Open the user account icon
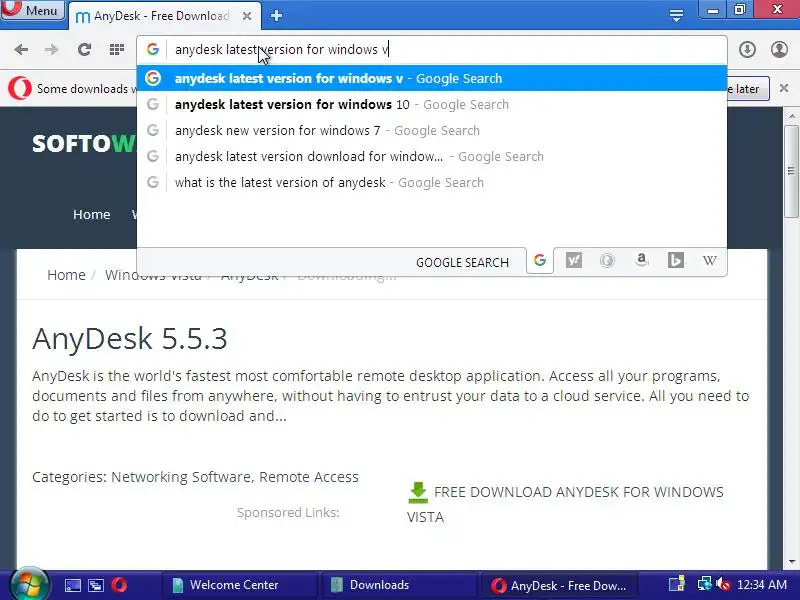Screen dimensions: 800x600 (x=780, y=49)
